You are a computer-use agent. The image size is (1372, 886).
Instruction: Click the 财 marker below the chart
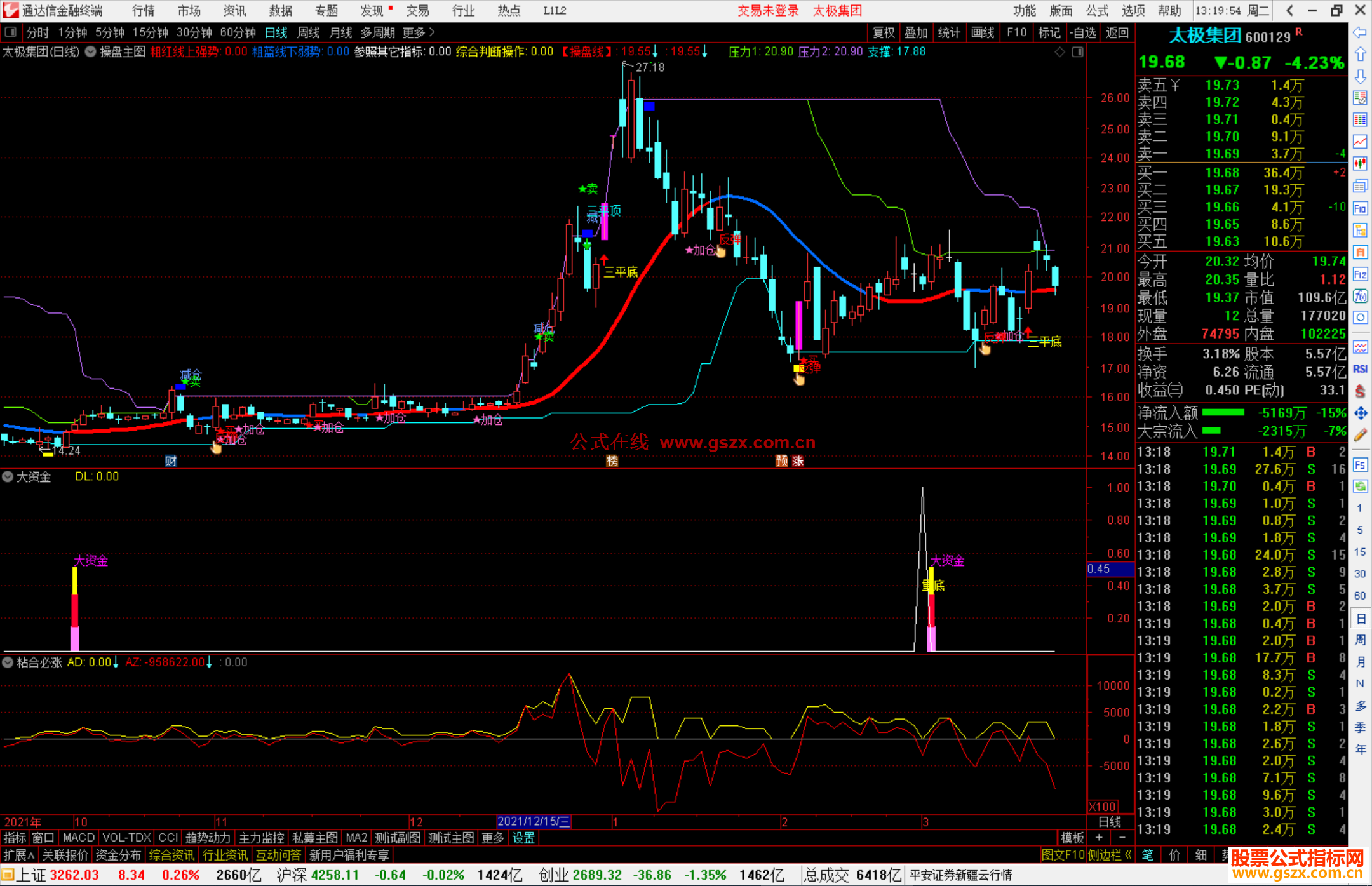click(170, 461)
